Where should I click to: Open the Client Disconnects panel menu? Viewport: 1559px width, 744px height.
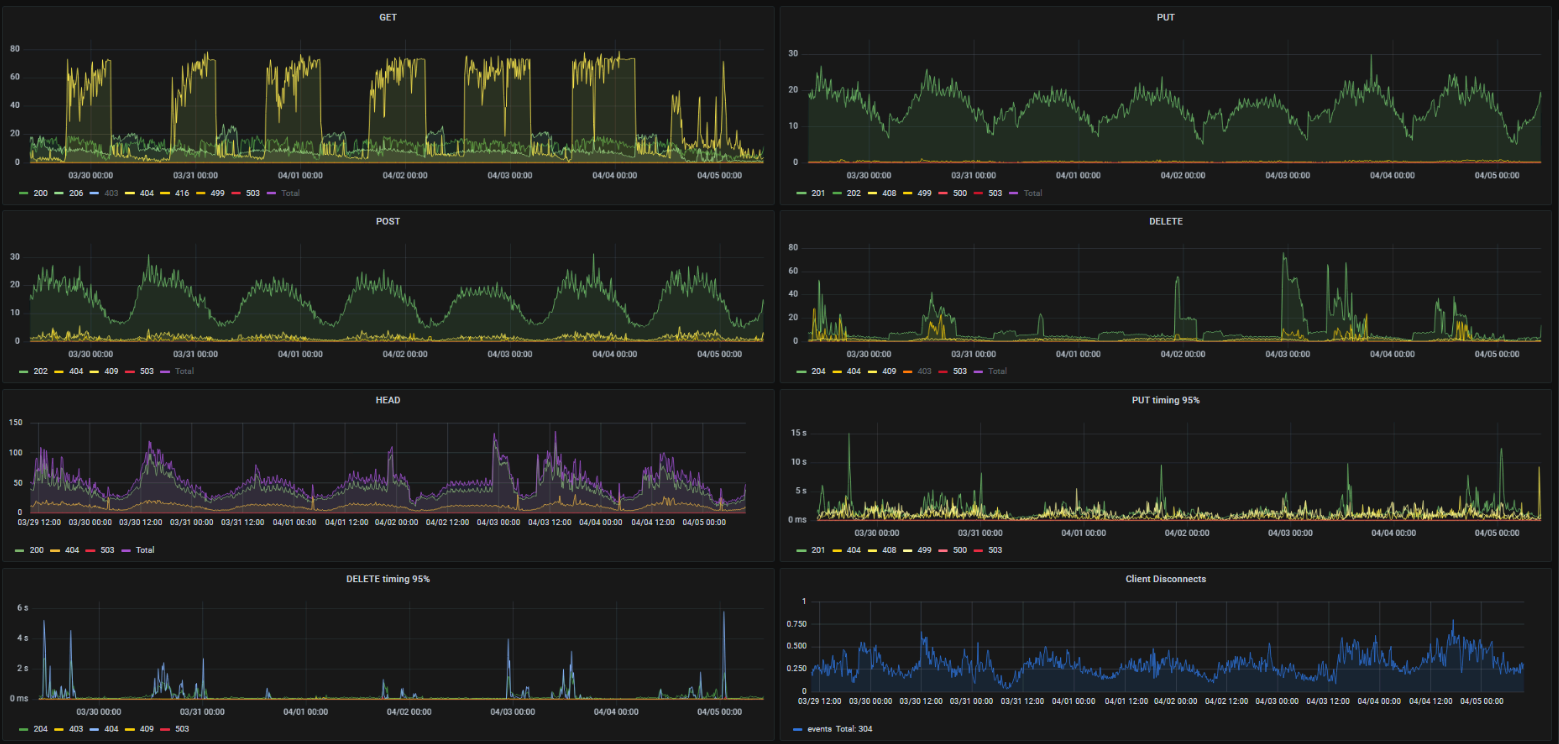(1165, 579)
